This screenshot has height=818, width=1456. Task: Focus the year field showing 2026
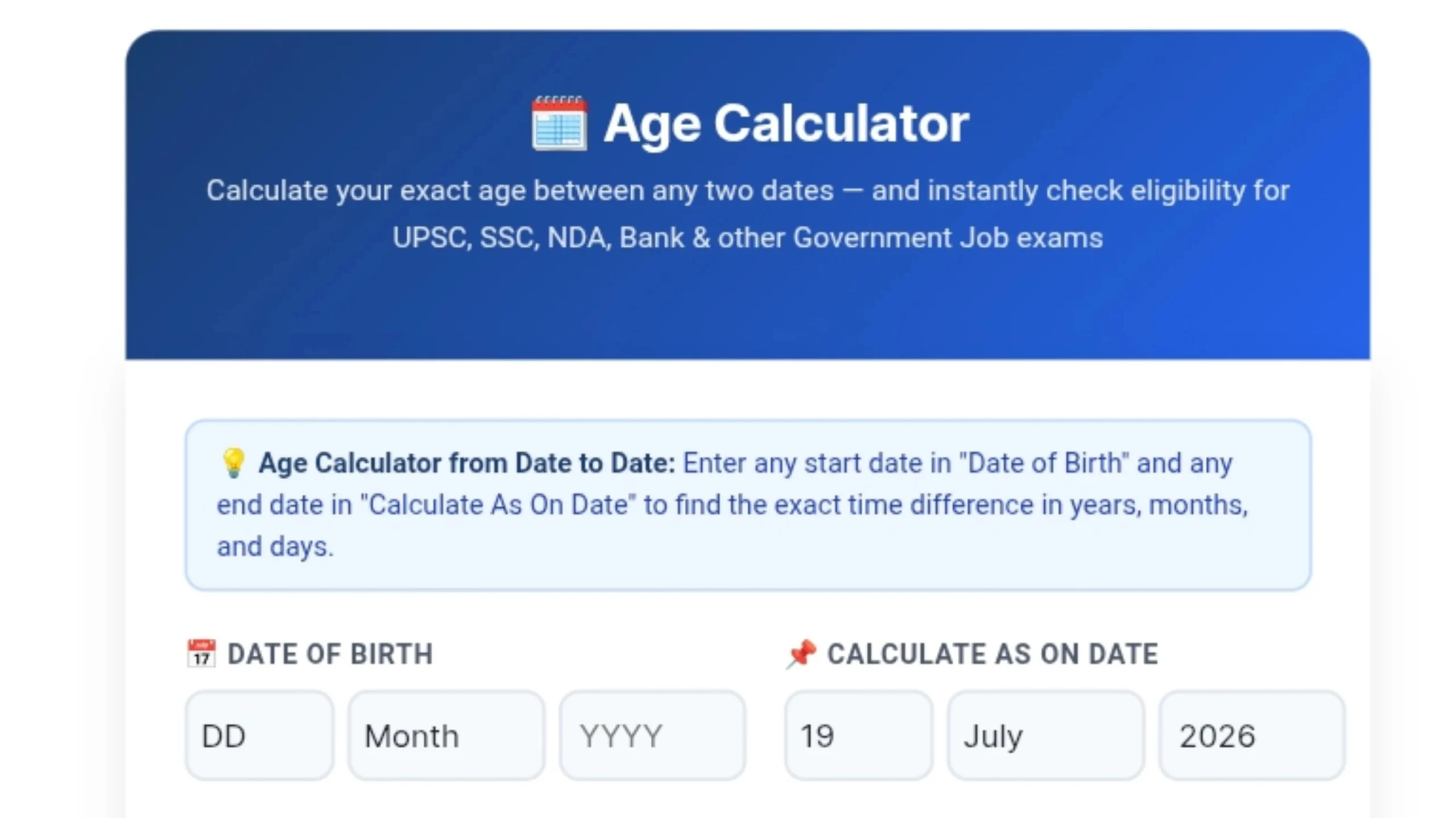tap(1252, 736)
